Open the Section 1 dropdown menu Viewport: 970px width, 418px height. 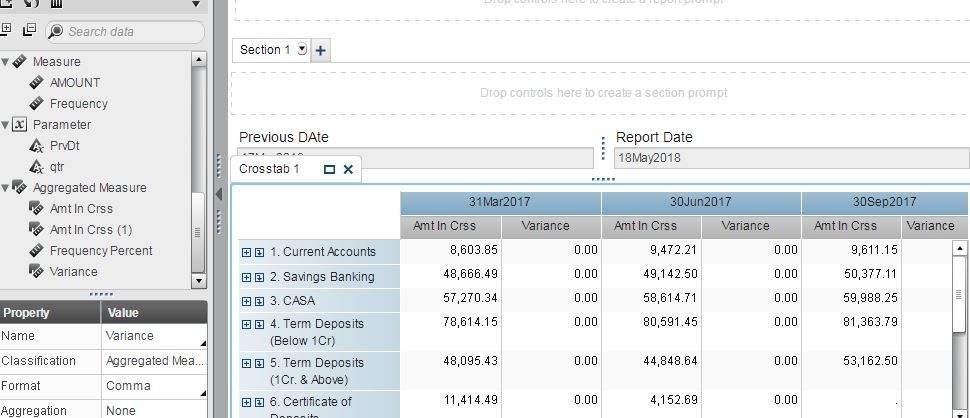pos(303,50)
